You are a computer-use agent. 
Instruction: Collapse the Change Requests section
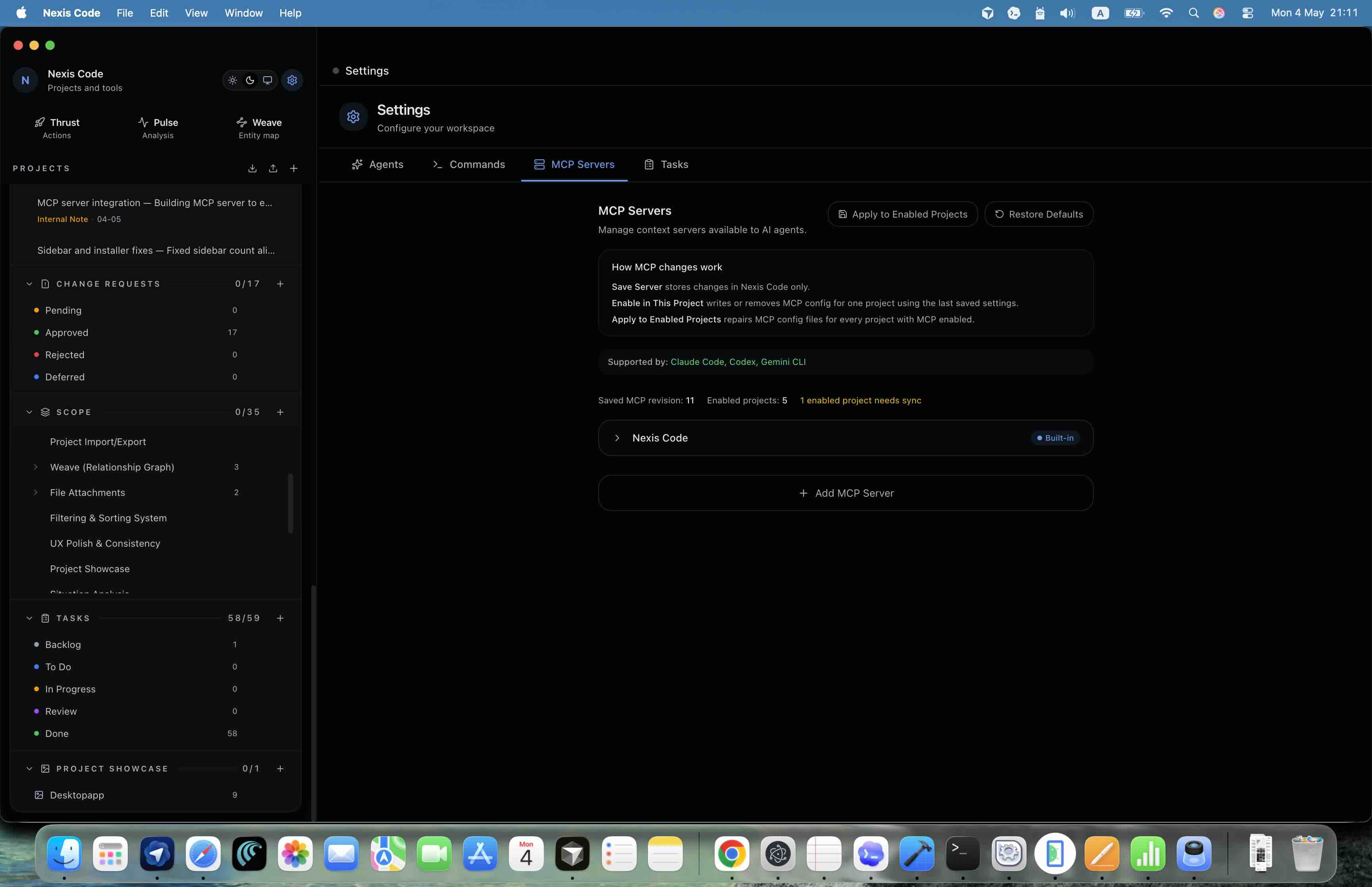tap(29, 284)
